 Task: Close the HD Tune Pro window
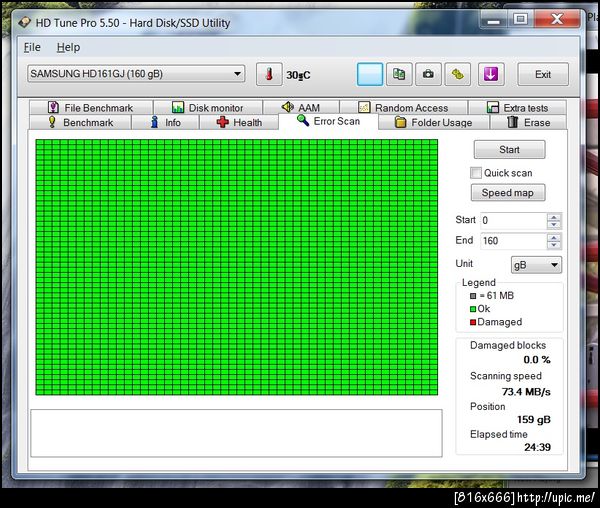tap(557, 19)
